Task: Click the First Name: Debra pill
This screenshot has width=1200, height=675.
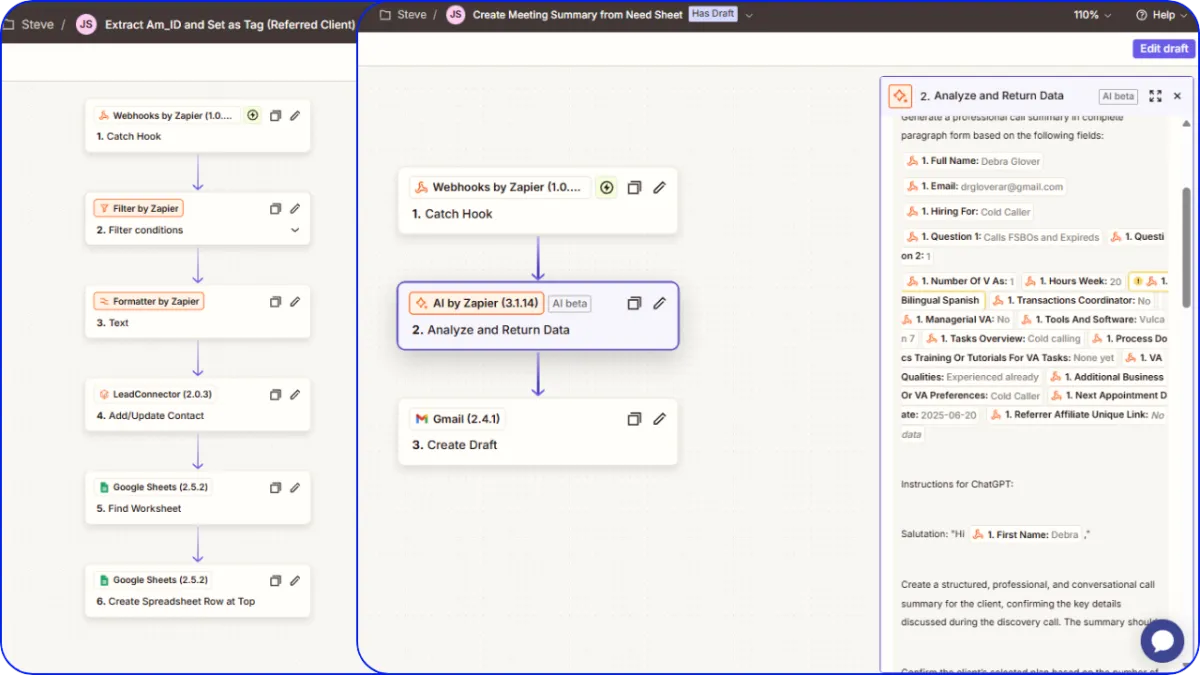Action: (1025, 534)
